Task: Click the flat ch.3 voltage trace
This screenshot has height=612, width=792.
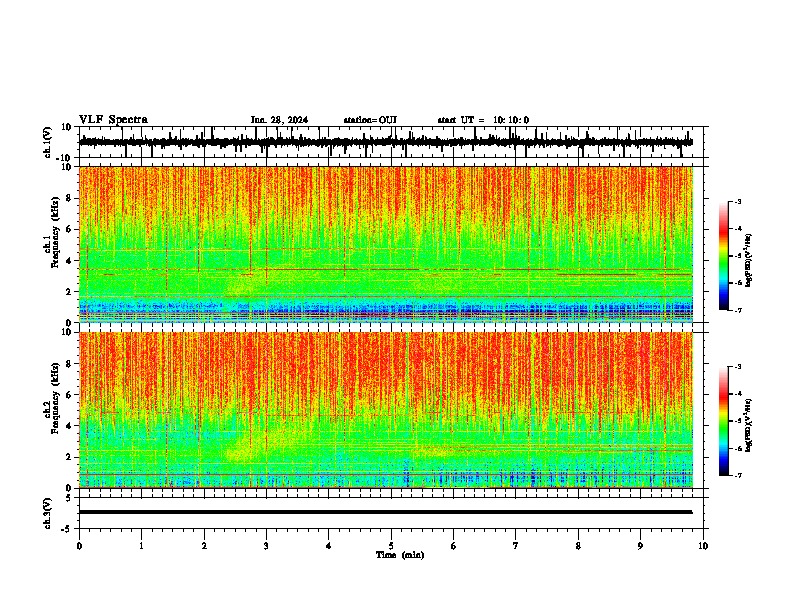Action: coord(386,512)
